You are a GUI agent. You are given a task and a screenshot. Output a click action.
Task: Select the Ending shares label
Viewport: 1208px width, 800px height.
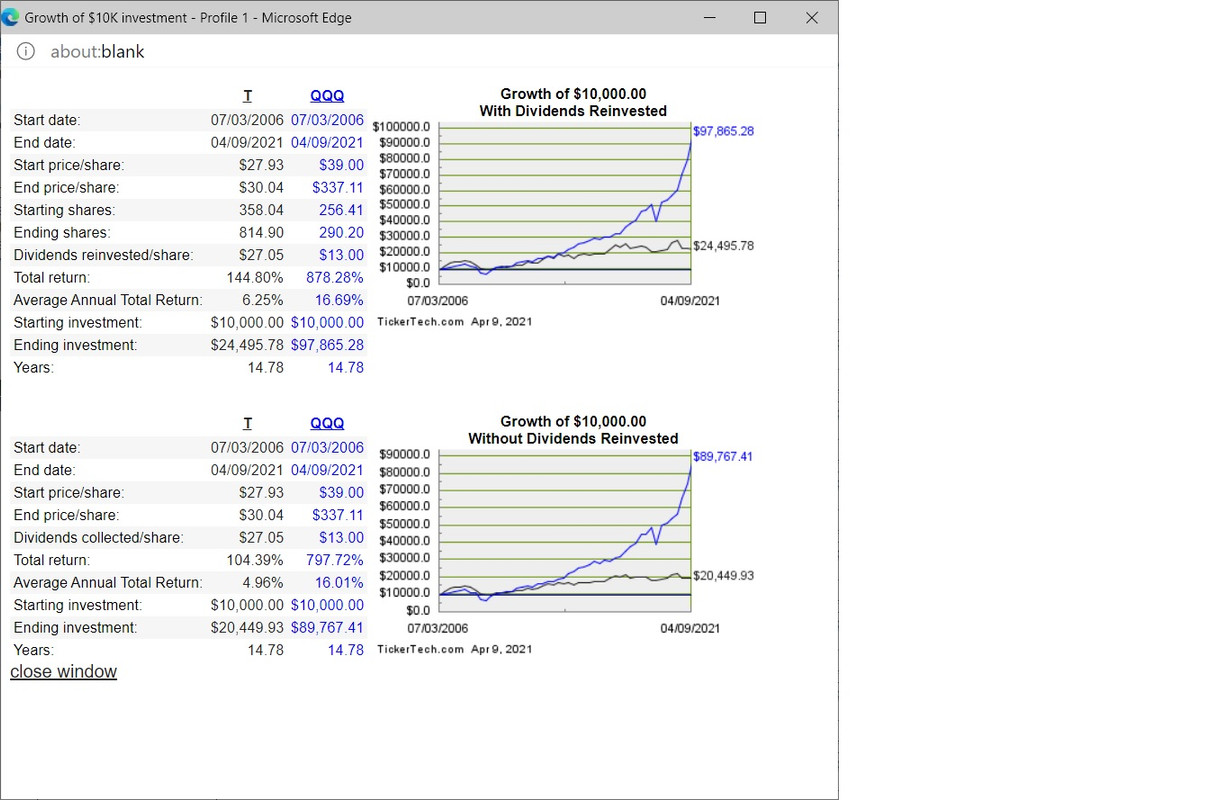pos(61,232)
